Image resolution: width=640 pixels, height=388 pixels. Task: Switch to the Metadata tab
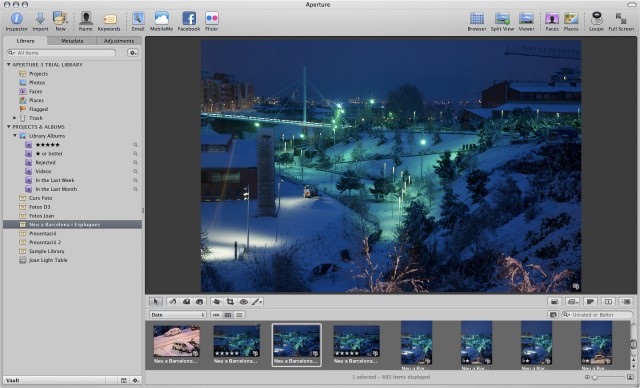[72, 41]
